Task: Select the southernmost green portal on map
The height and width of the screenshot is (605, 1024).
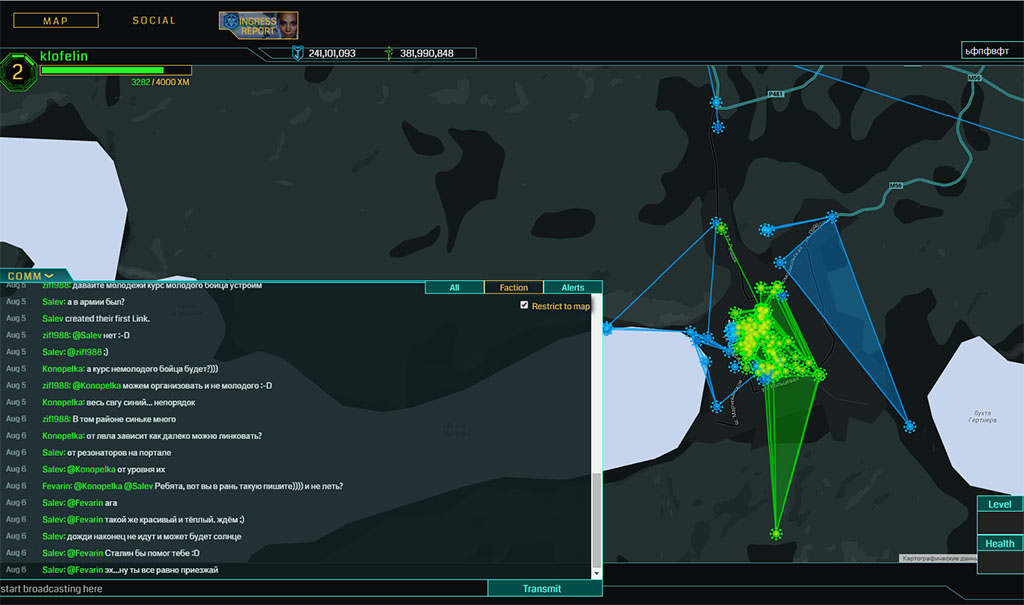Action: (775, 534)
